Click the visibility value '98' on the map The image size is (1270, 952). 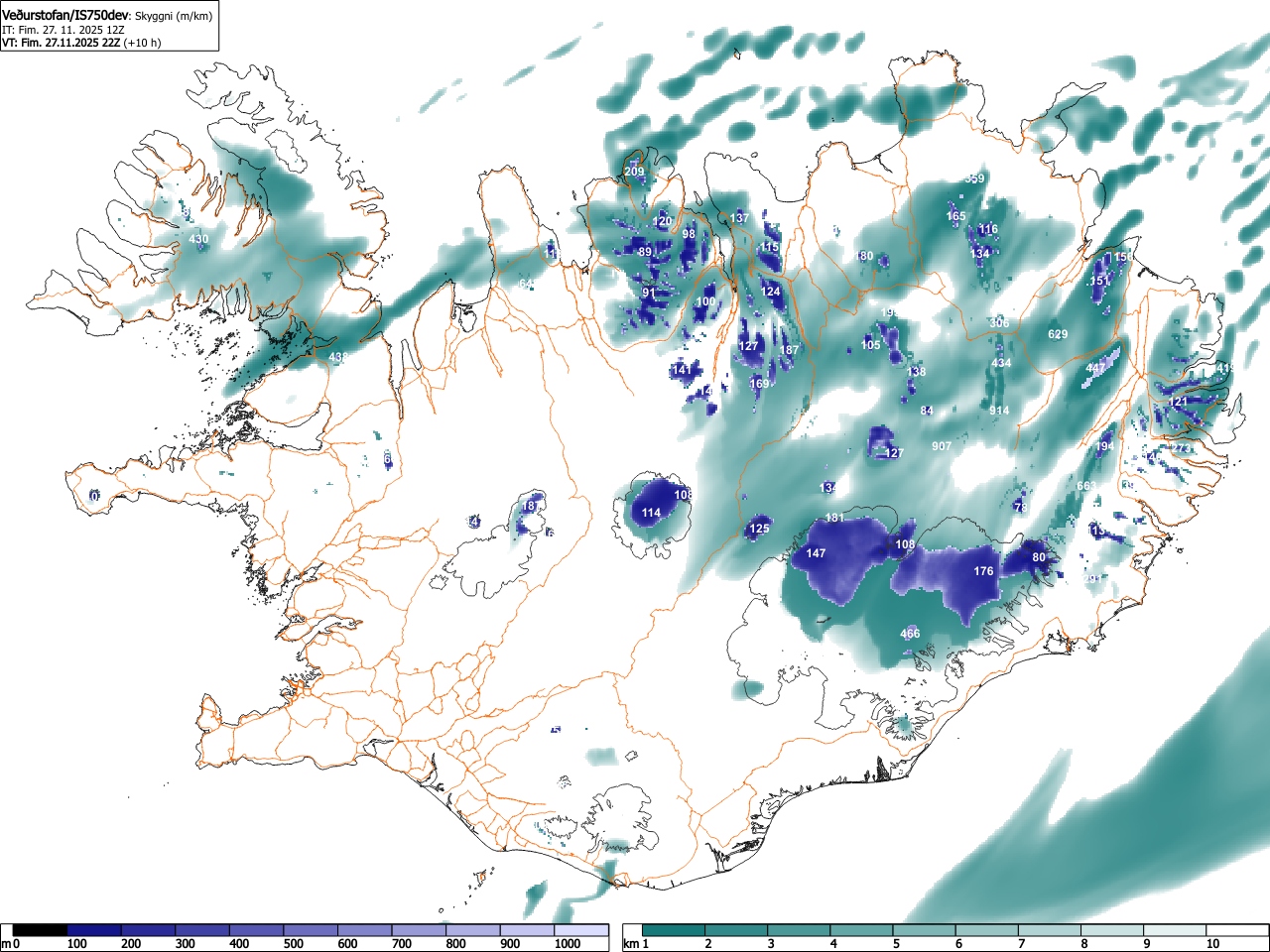pos(689,234)
